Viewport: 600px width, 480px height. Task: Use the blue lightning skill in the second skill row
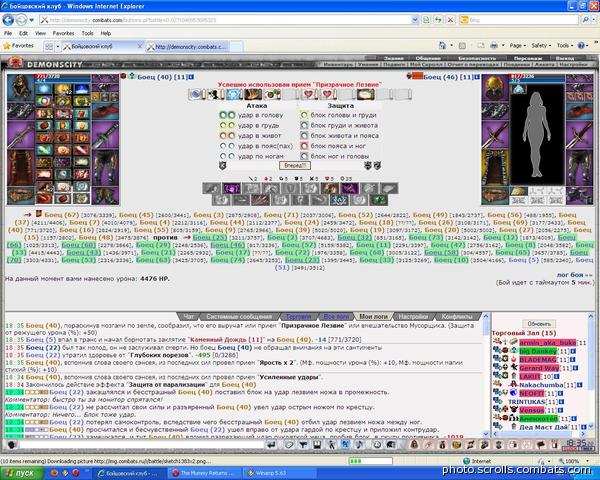(x=339, y=199)
